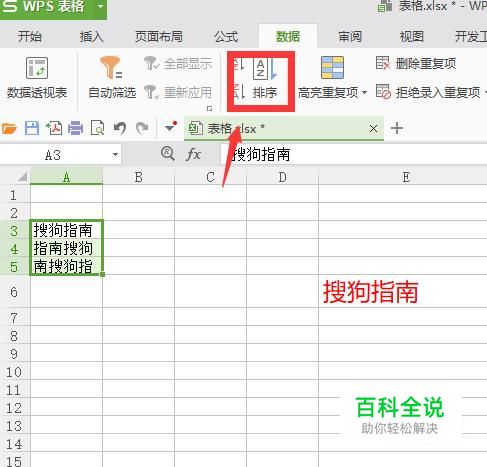The width and height of the screenshot is (487, 467).
Task: Select column B header
Action: (138, 177)
